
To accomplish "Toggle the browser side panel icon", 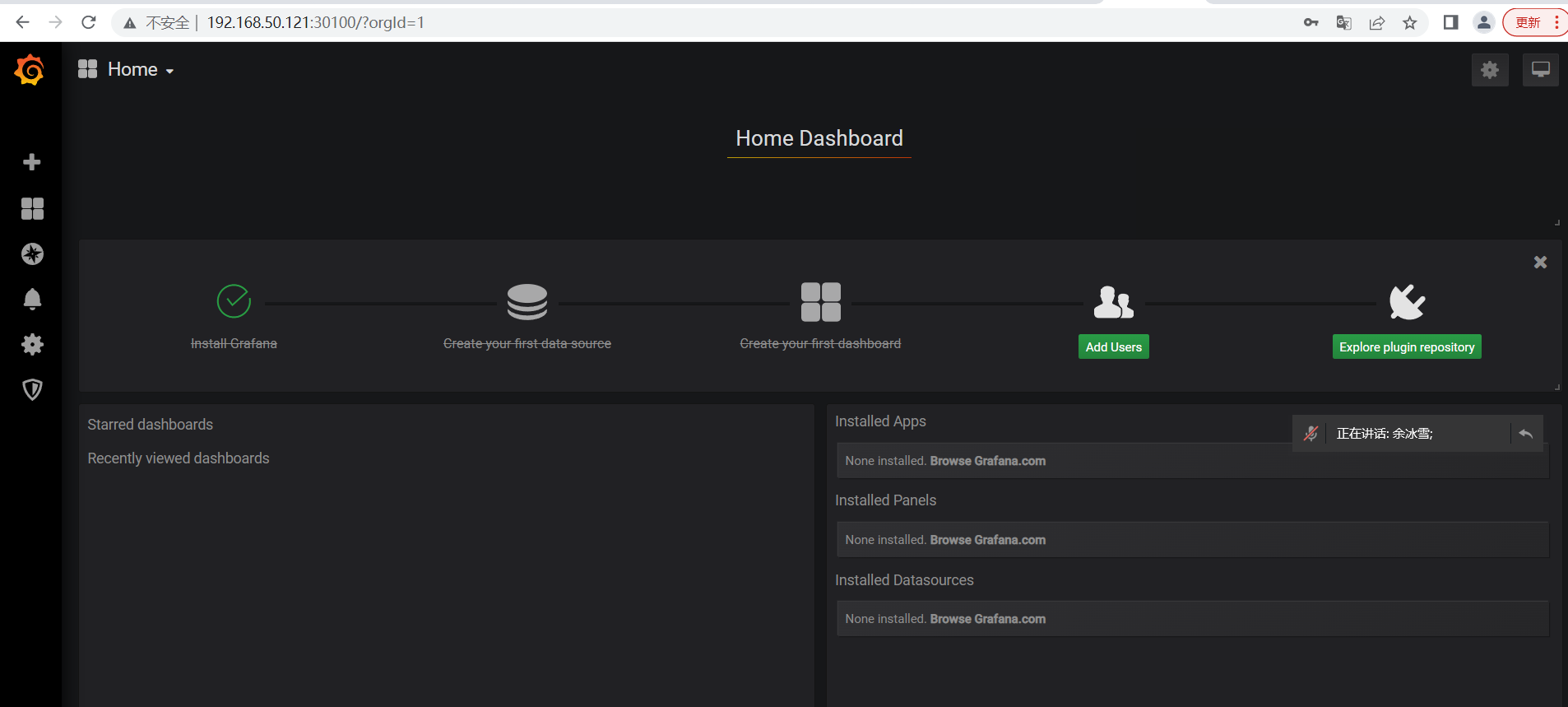I will tap(1451, 22).
